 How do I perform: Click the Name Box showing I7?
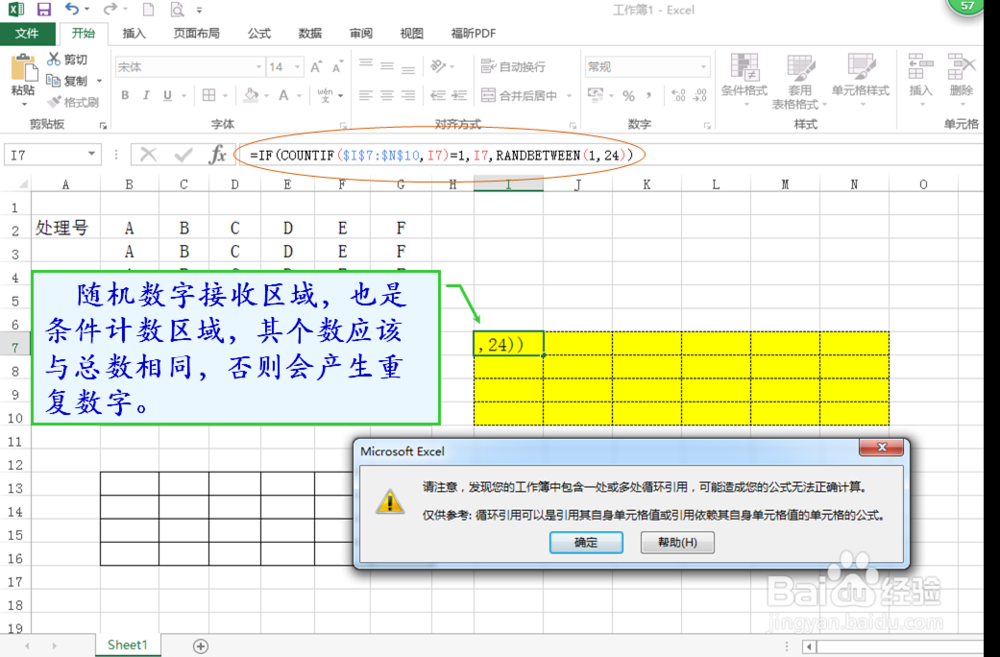45,153
